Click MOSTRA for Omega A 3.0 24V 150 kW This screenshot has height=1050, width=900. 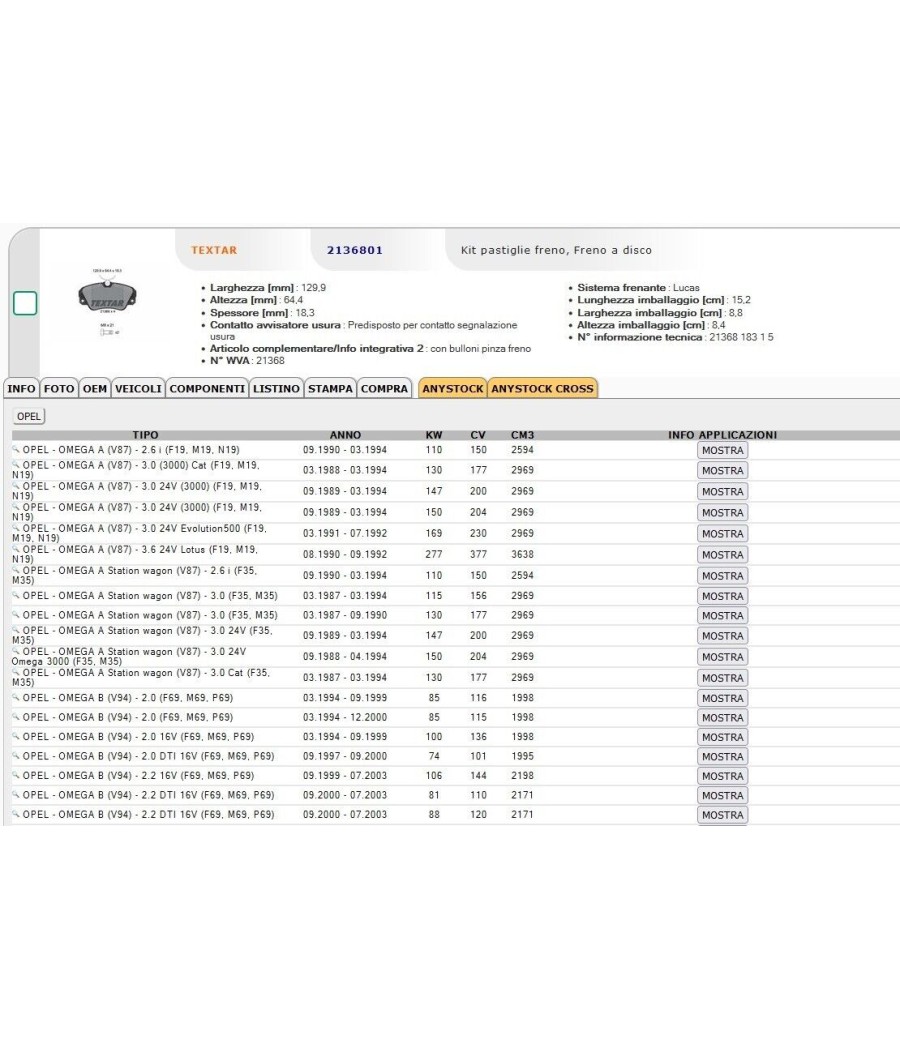point(723,513)
